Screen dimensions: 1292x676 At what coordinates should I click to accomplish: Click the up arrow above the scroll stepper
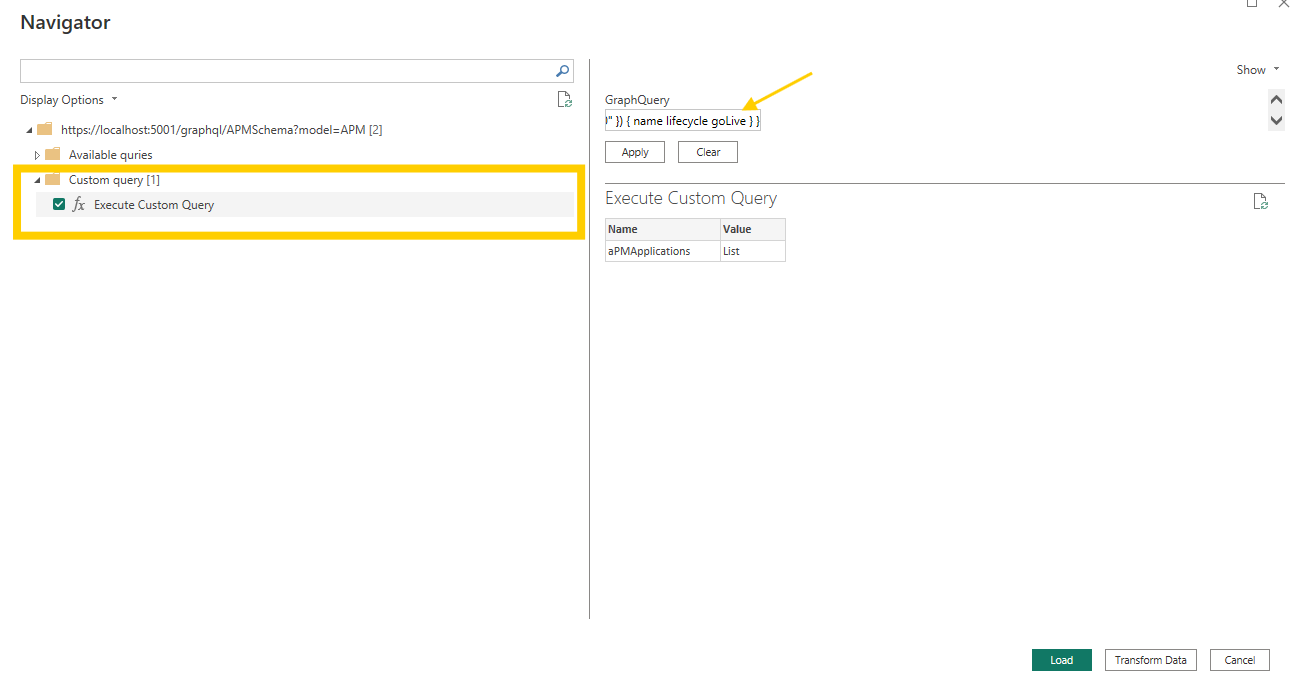(1276, 99)
